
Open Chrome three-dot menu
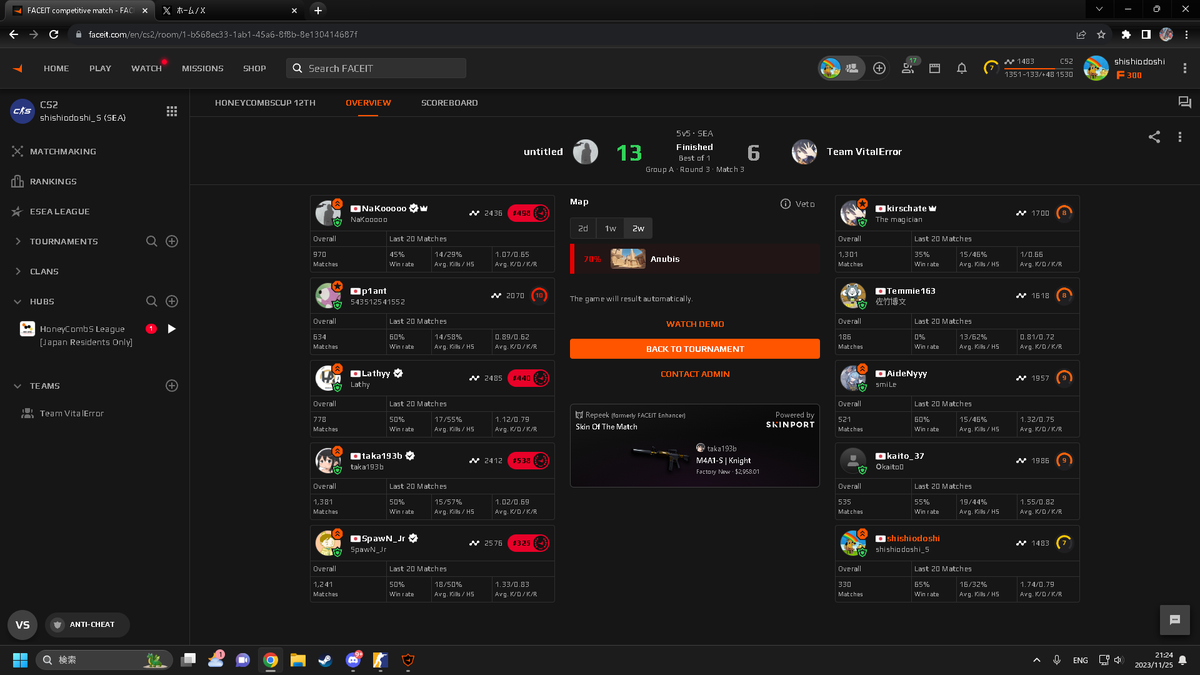(1187, 34)
